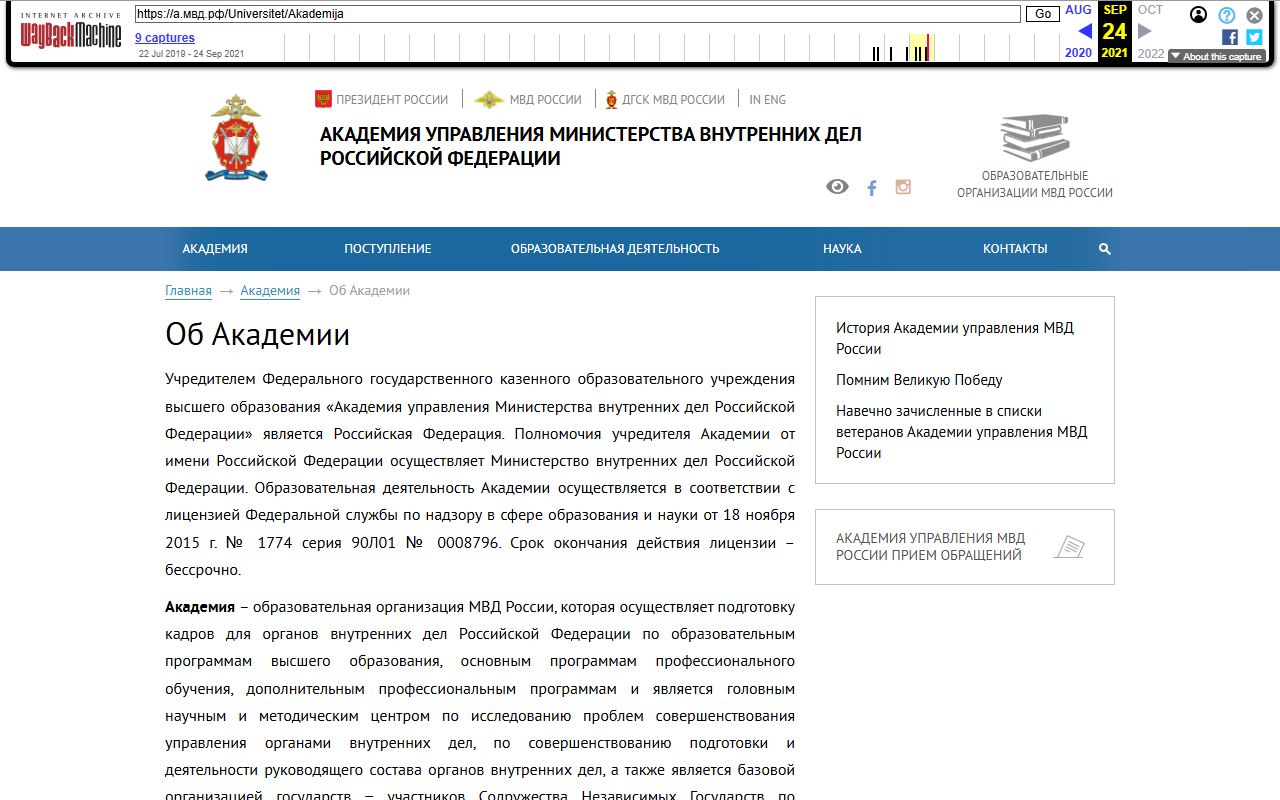
Task: Click the Academy title in the header
Action: pyautogui.click(x=591, y=146)
